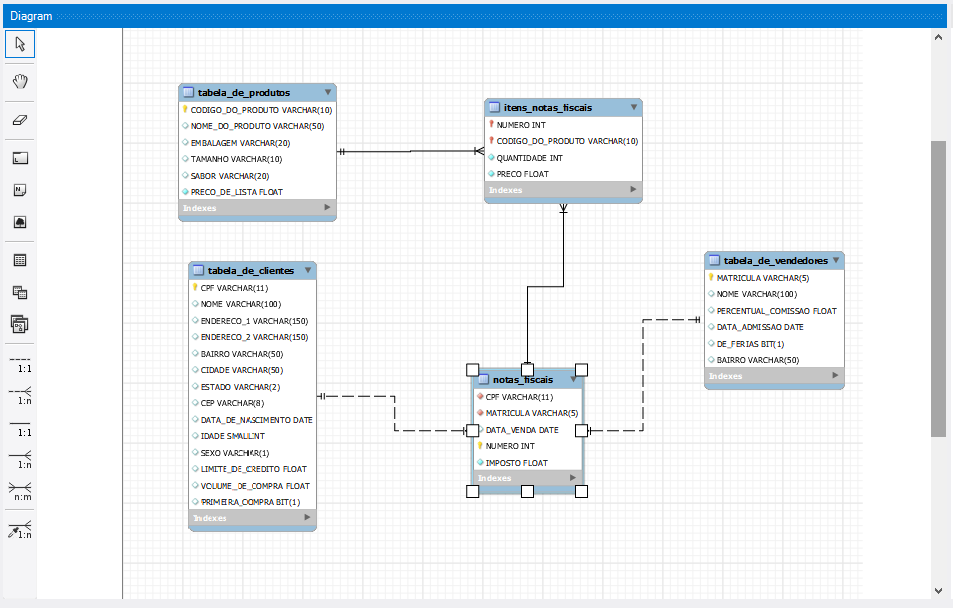Select the eraser delete tool
The width and height of the screenshot is (953, 608).
pyautogui.click(x=20, y=119)
